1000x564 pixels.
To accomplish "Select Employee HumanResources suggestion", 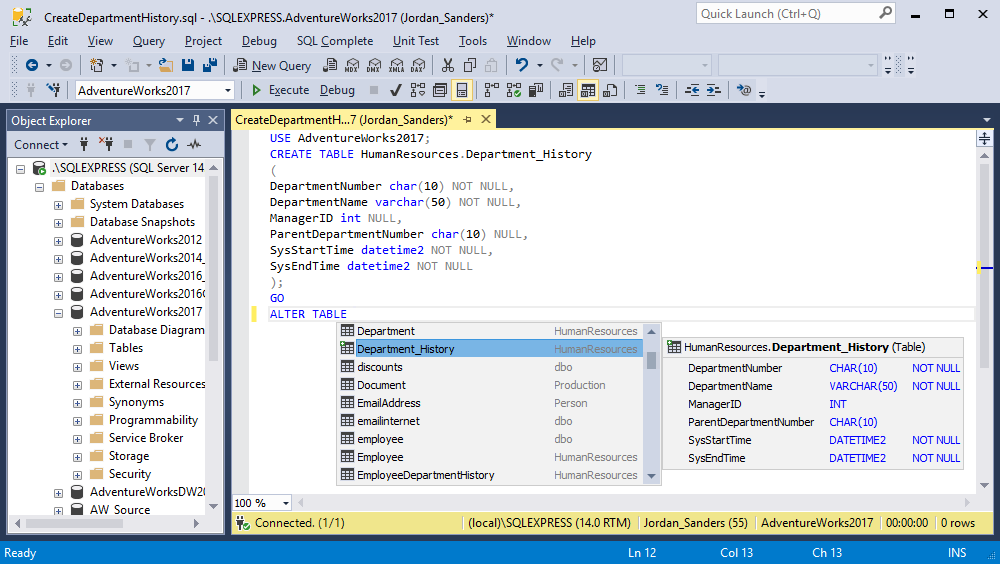I will click(x=490, y=457).
